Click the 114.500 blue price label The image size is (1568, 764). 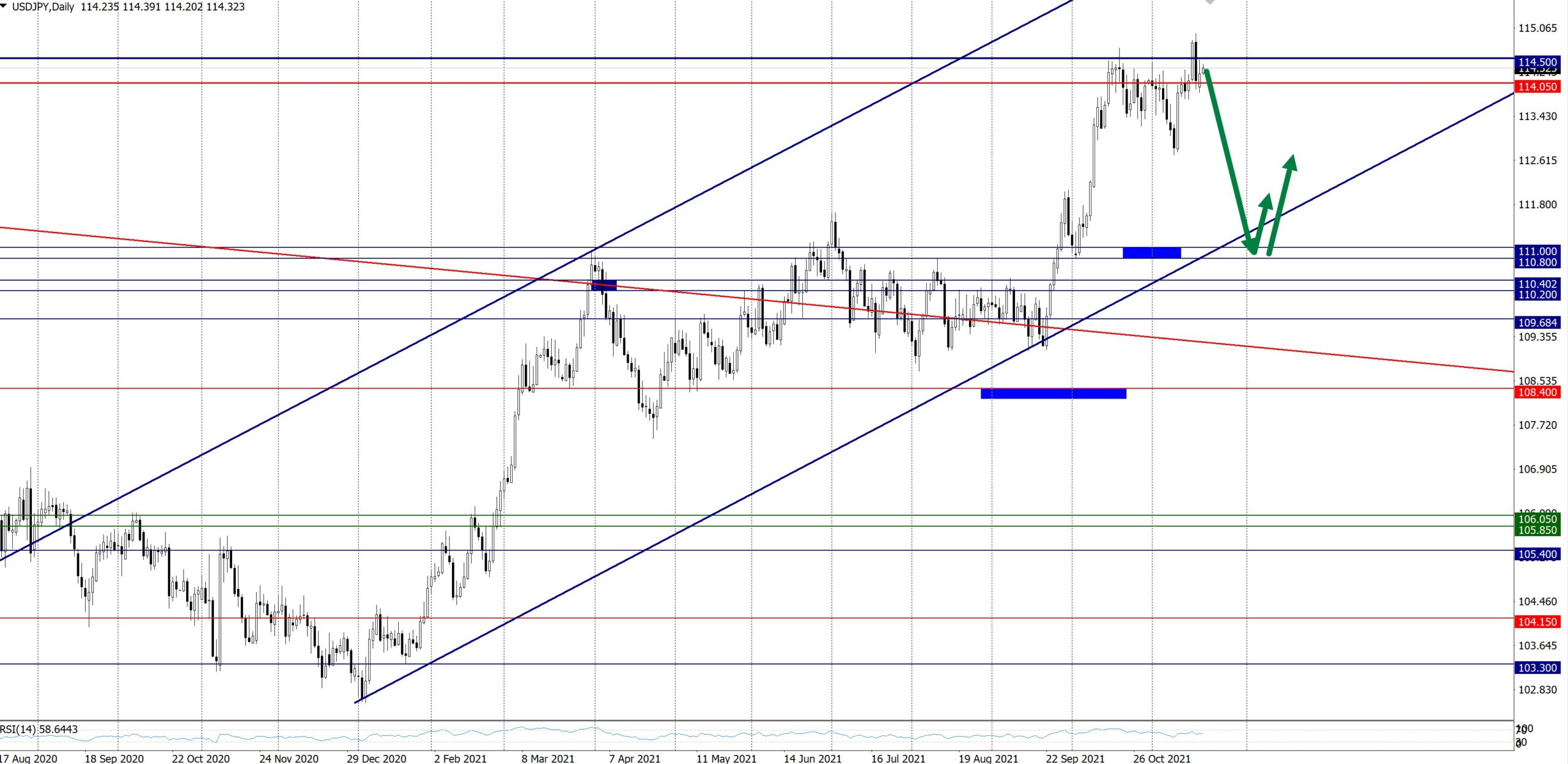[x=1537, y=62]
